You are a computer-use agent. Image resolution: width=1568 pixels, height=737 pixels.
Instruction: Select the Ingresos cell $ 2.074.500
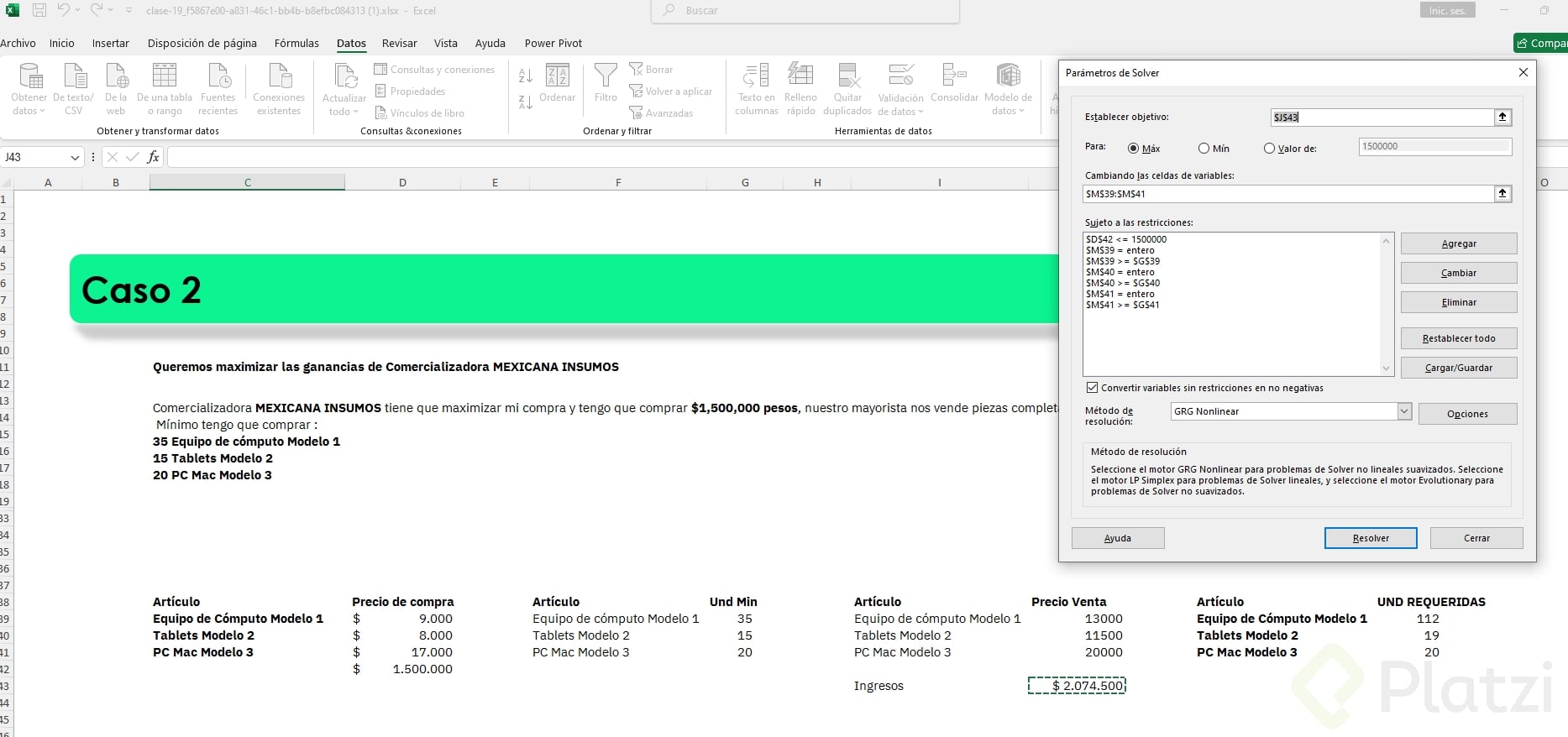[1077, 686]
